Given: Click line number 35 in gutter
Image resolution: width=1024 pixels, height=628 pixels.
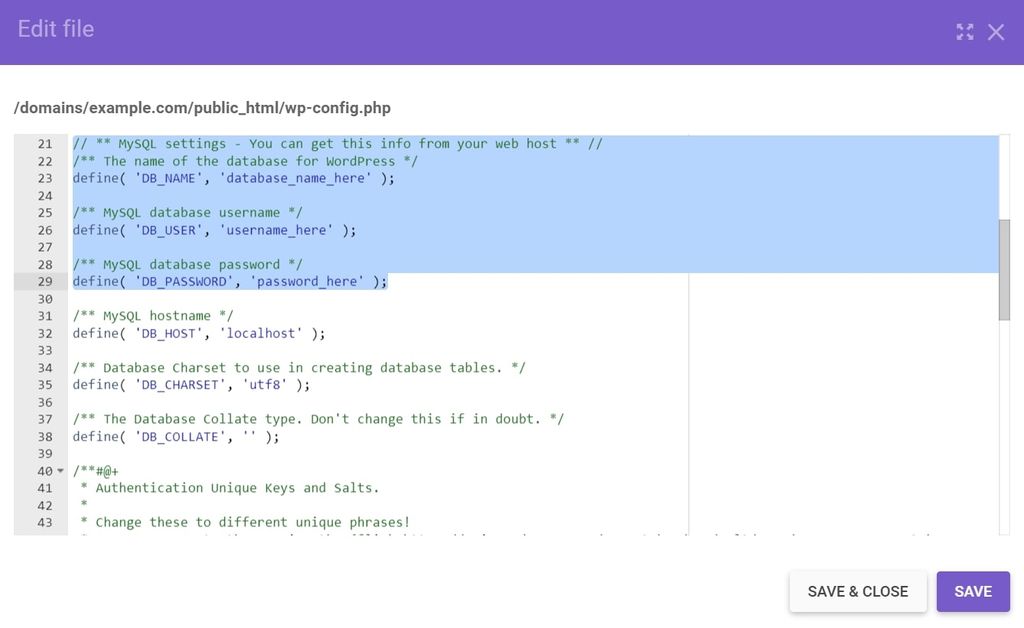Looking at the screenshot, I should click(x=44, y=385).
